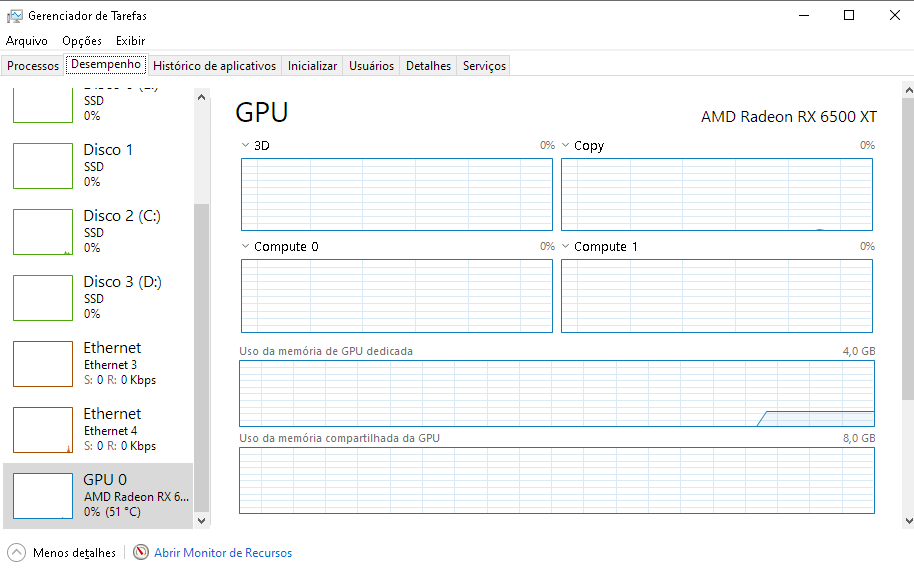Click the Task Manager icon in title bar
Viewport: 914px width, 574px height.
[15, 16]
